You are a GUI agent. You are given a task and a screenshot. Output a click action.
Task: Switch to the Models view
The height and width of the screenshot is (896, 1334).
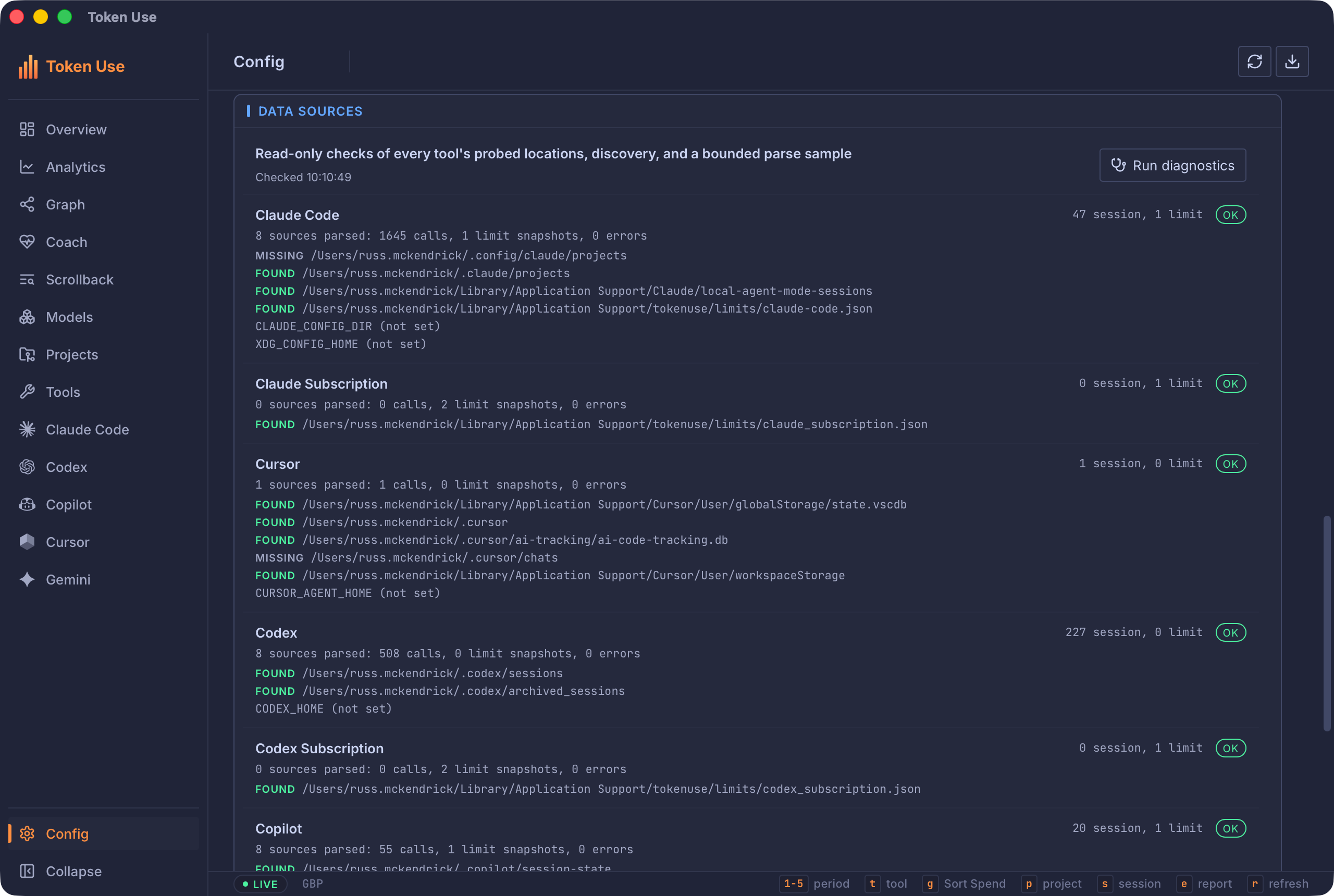[x=69, y=317]
